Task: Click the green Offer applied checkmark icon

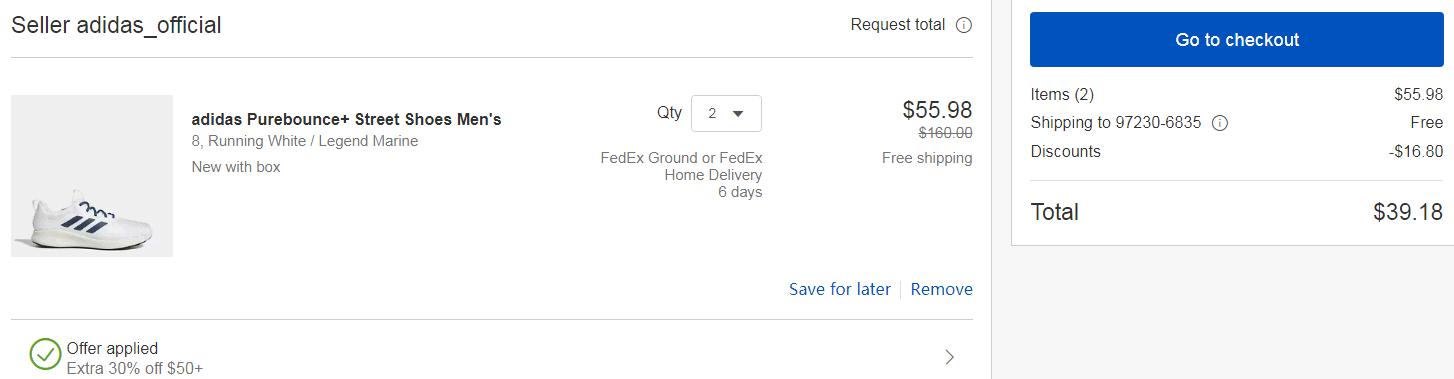Action: (45, 355)
